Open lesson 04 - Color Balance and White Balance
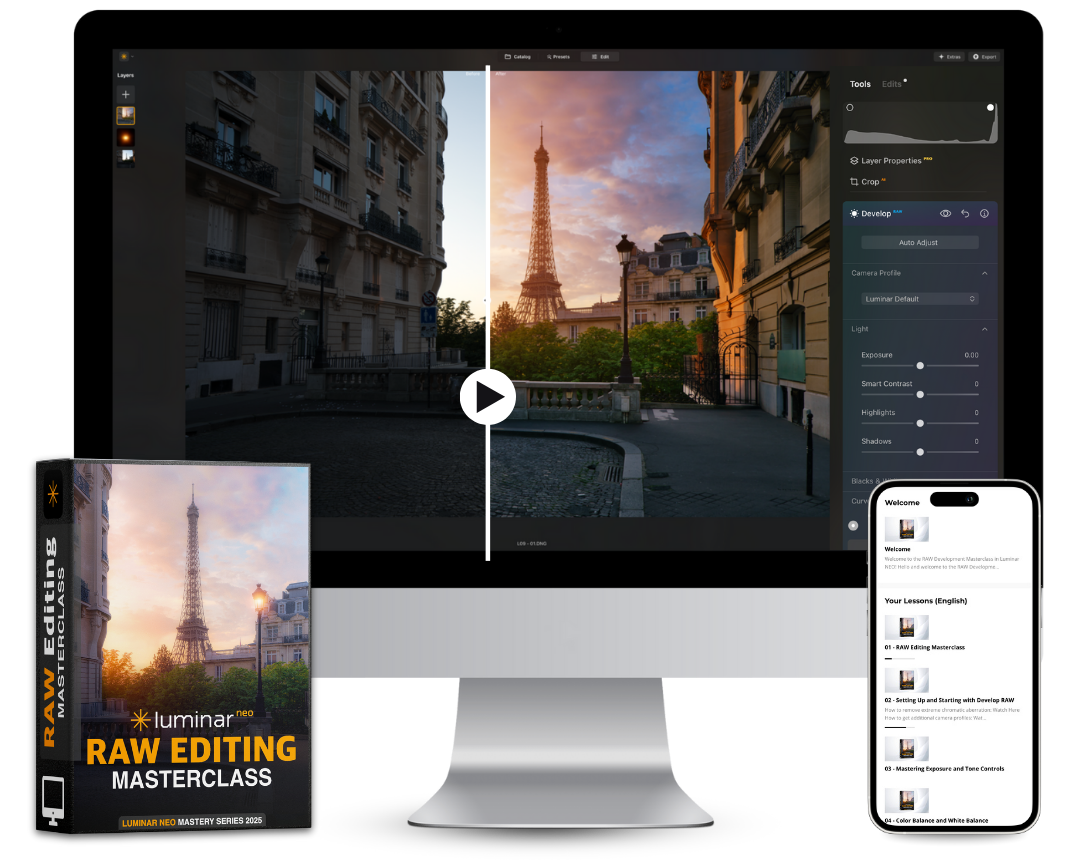Screen dimensions: 1080x866 [936, 821]
